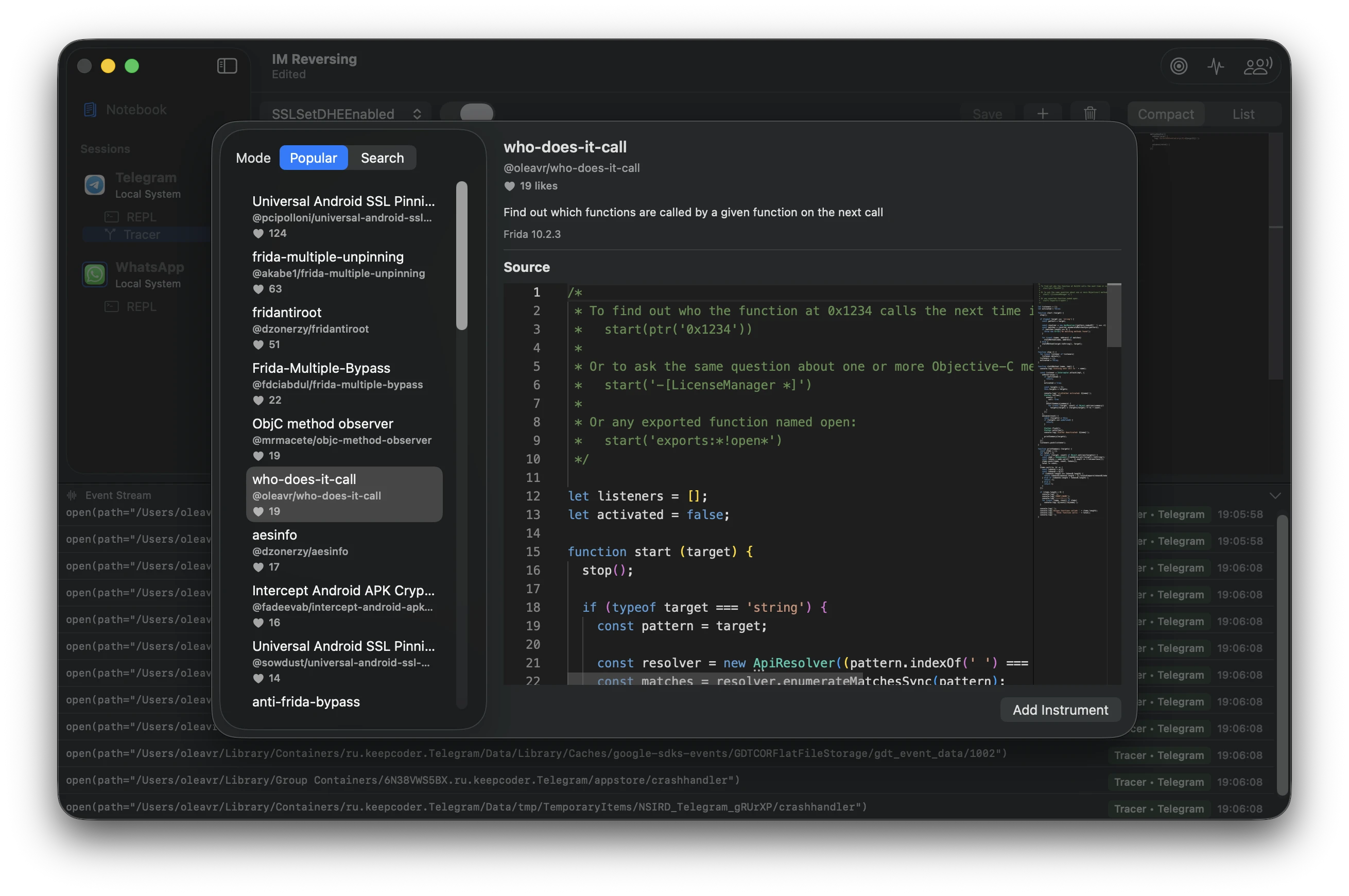
Task: Select the Telegram session icon
Action: [95, 184]
